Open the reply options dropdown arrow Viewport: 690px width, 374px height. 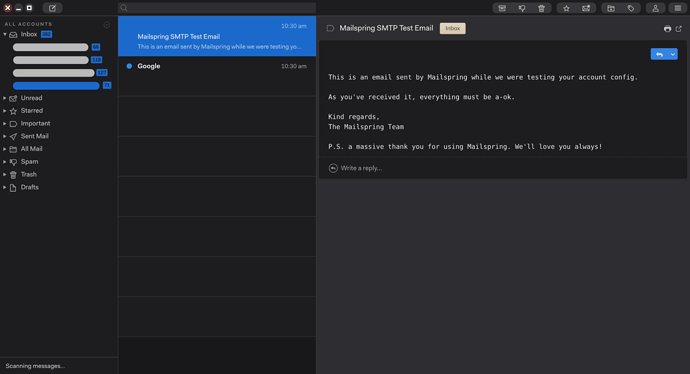click(673, 54)
